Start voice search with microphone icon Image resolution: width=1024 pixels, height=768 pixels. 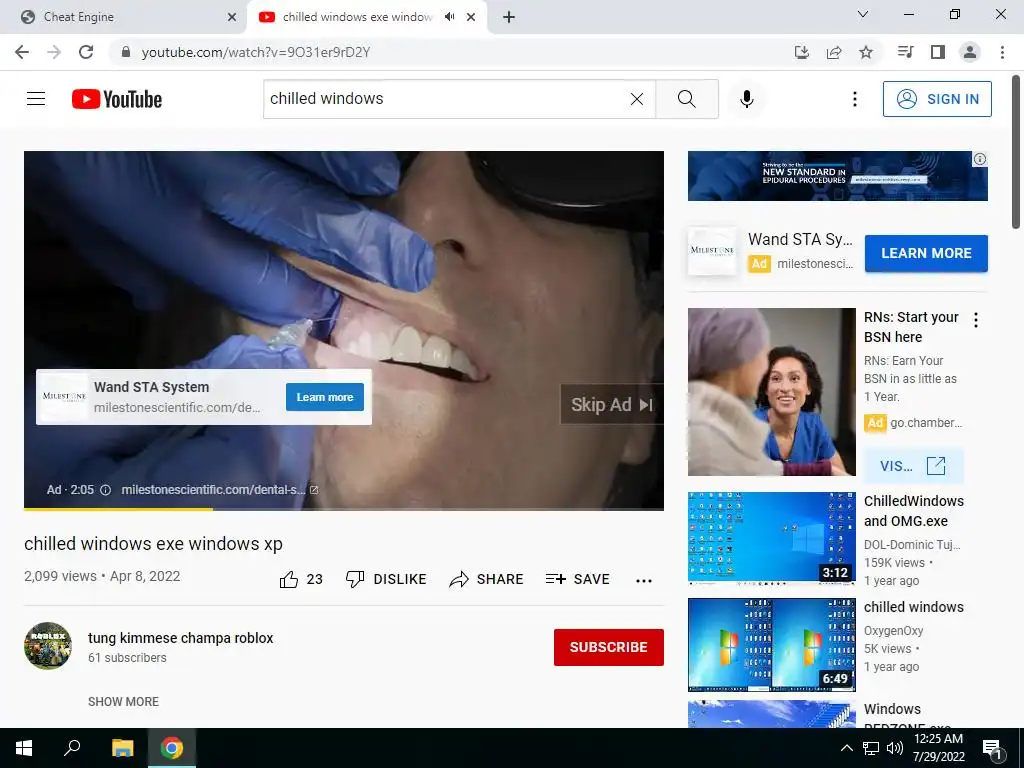coord(747,99)
